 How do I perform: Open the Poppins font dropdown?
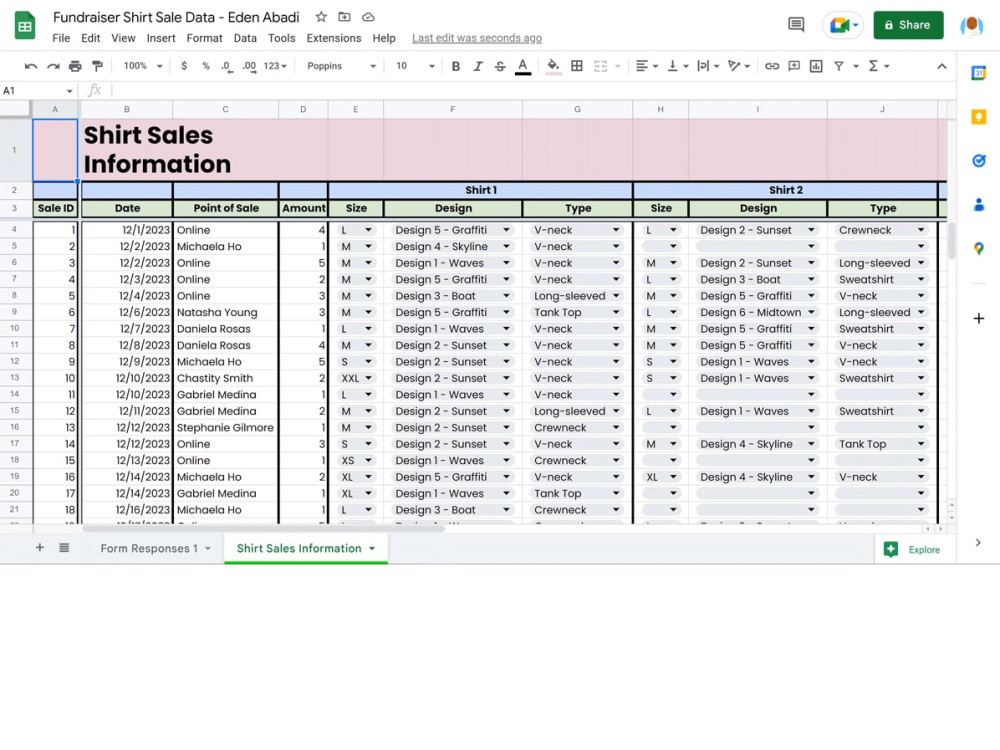click(x=341, y=66)
